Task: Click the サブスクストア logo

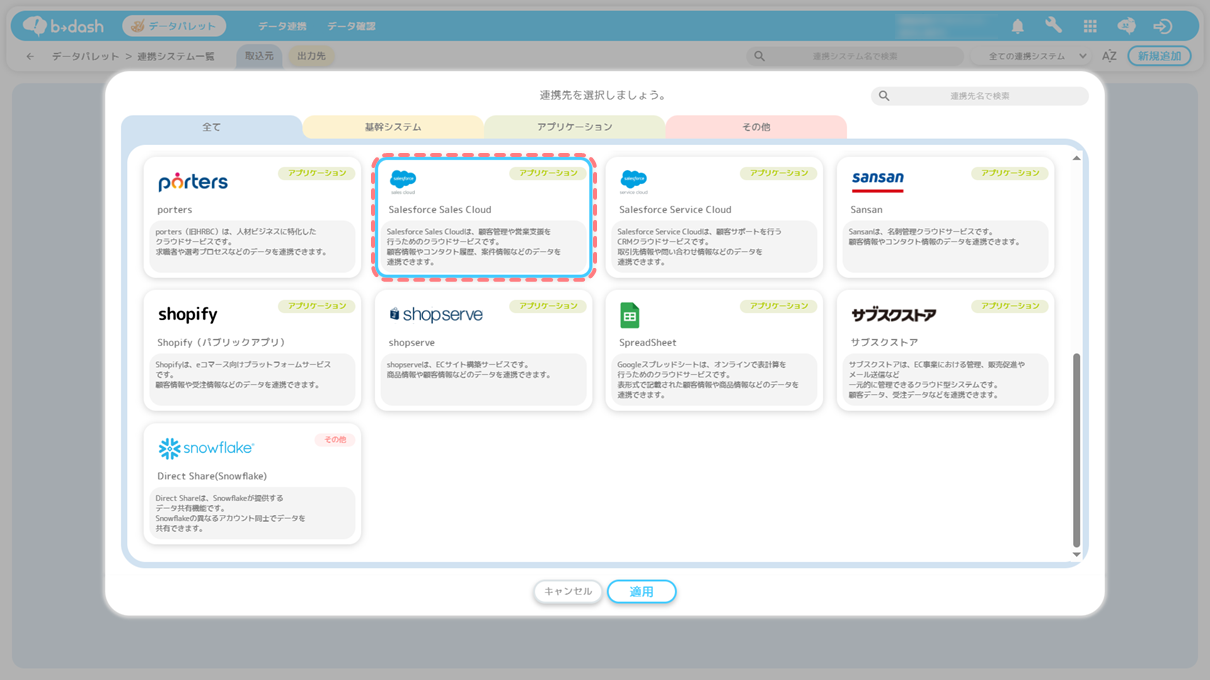Action: click(894, 315)
